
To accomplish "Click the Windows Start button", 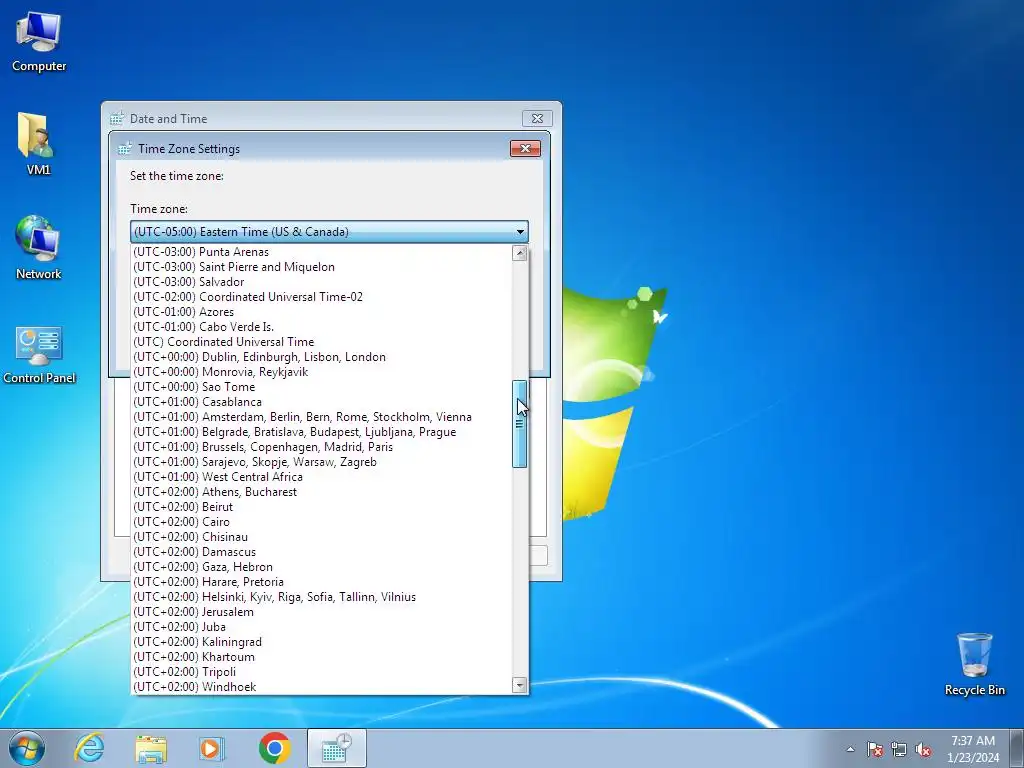I will tap(27, 748).
